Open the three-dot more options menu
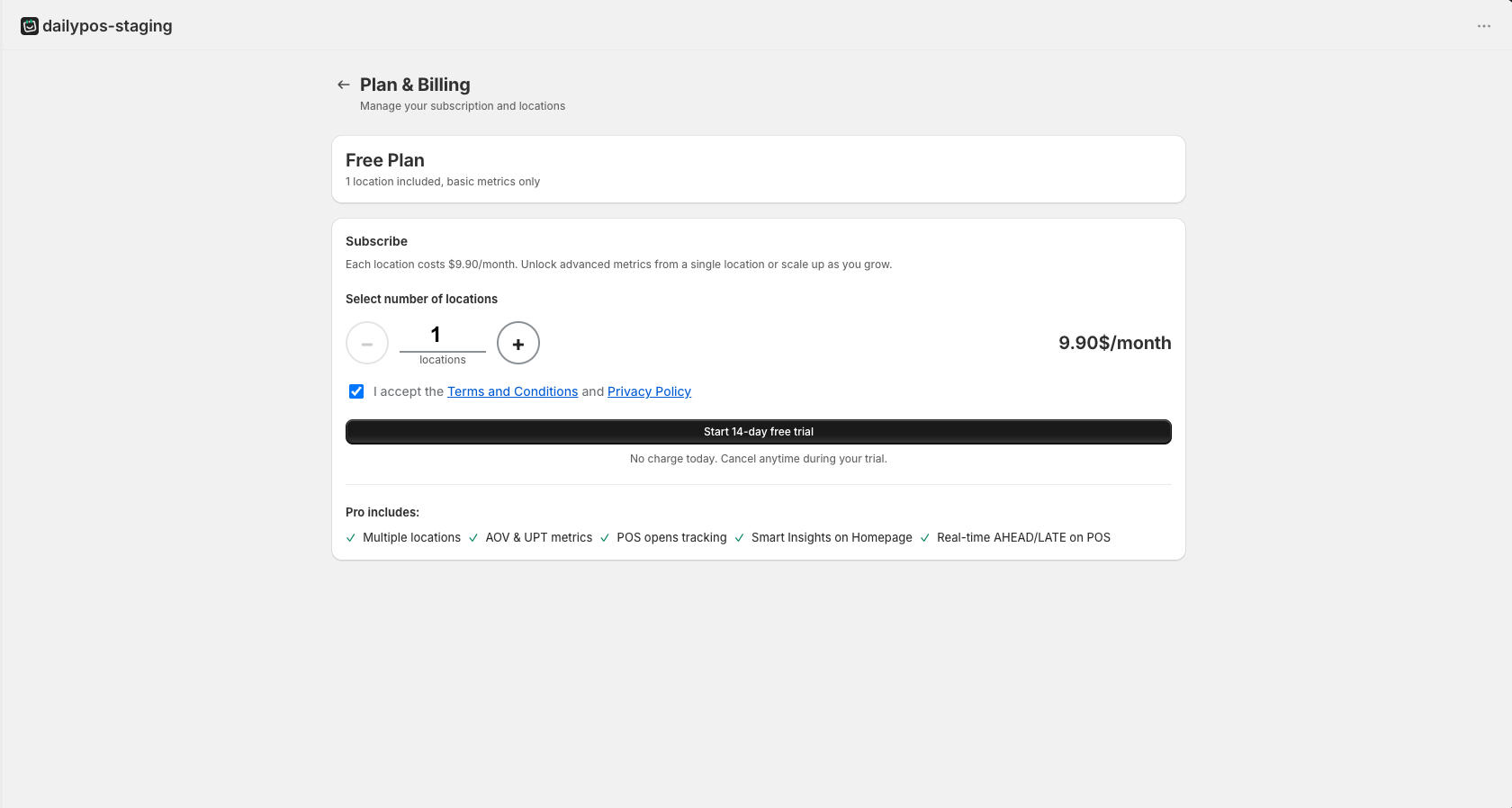 coord(1484,26)
